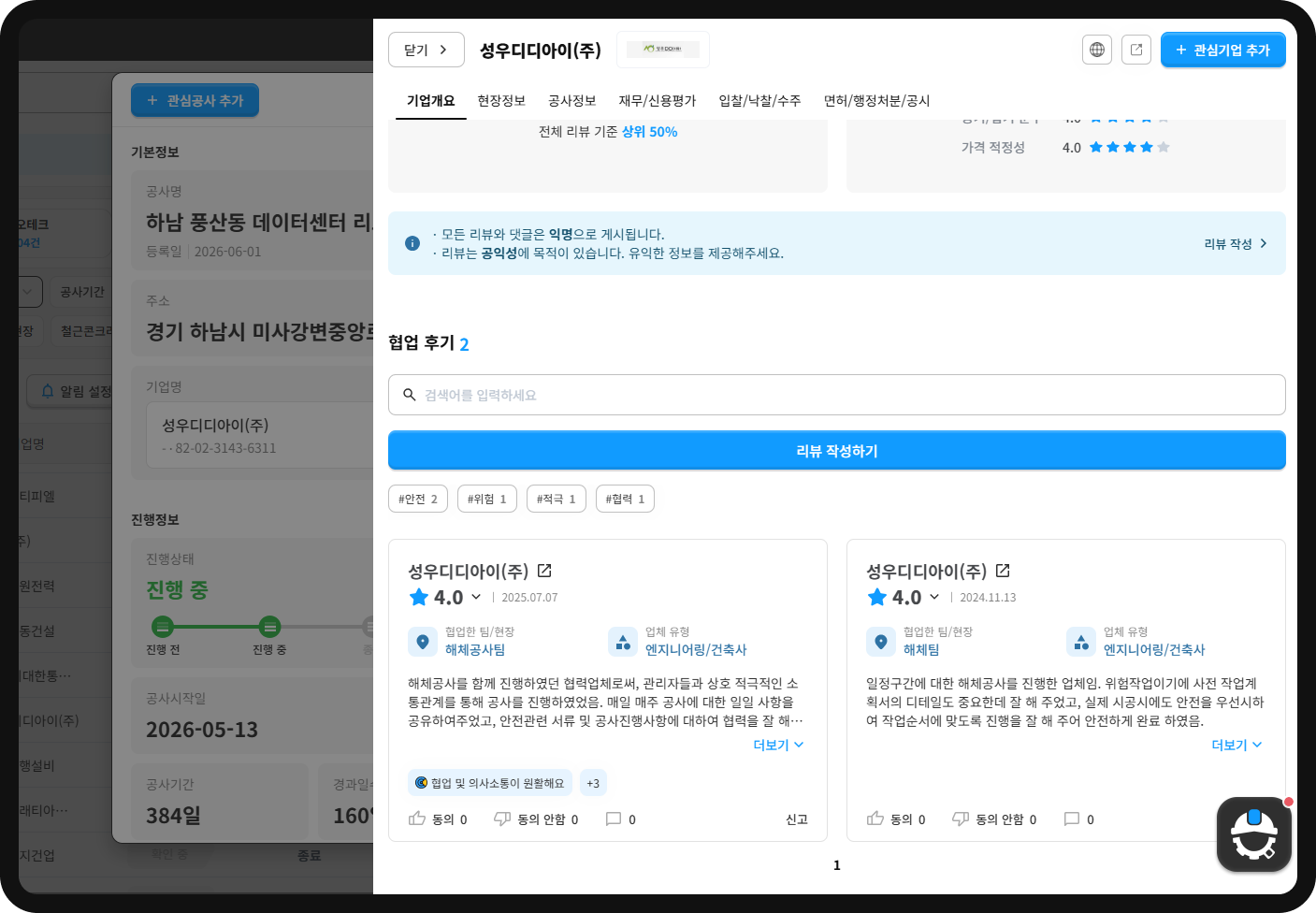The image size is (1316, 913).
Task: Filter reviews by #위험 tag
Action: click(487, 499)
